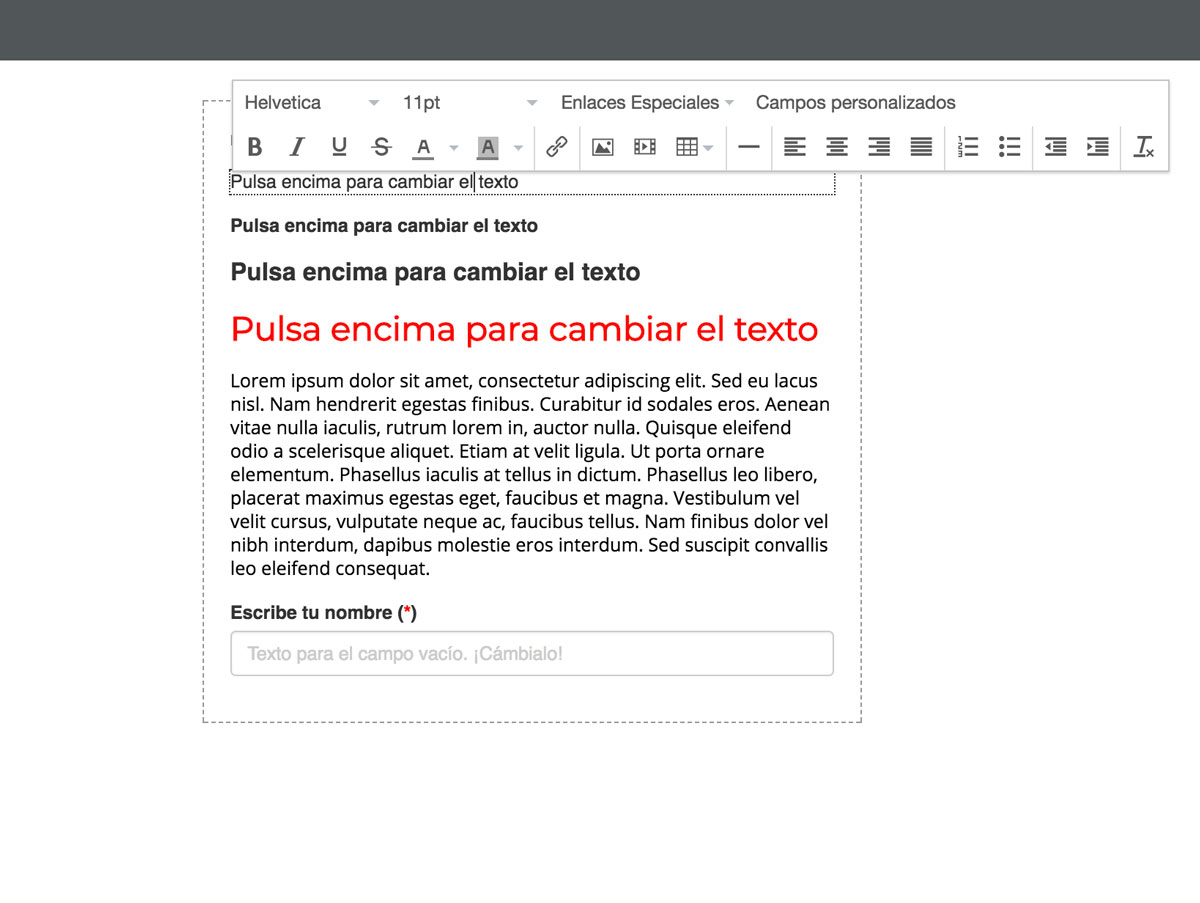
Task: Toggle underline text formatting
Action: coord(339,147)
